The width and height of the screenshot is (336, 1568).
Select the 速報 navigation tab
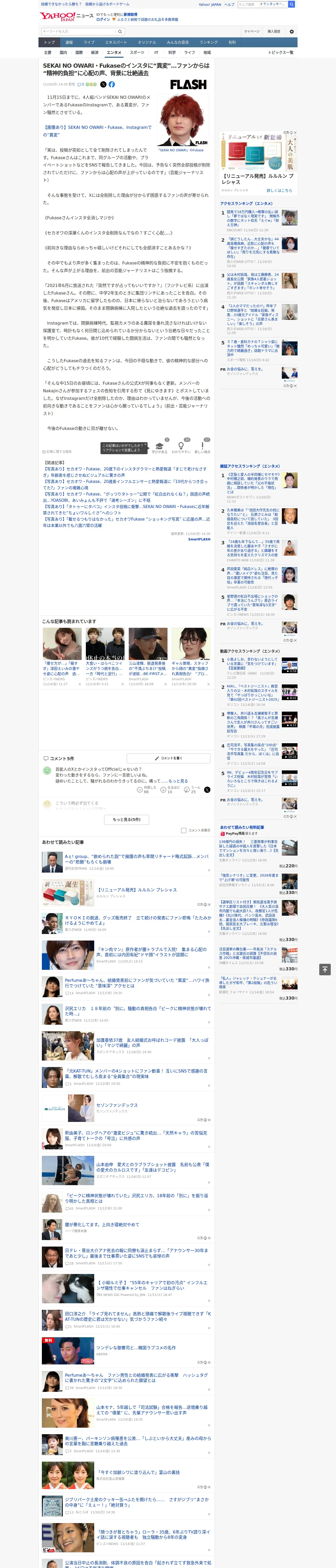pos(69,42)
